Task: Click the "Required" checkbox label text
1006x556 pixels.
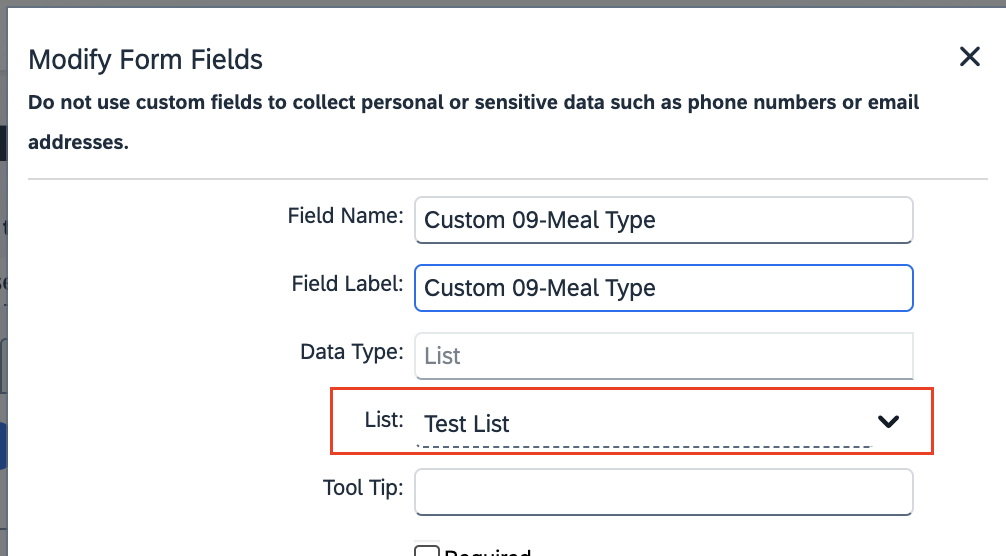Action: (x=487, y=552)
